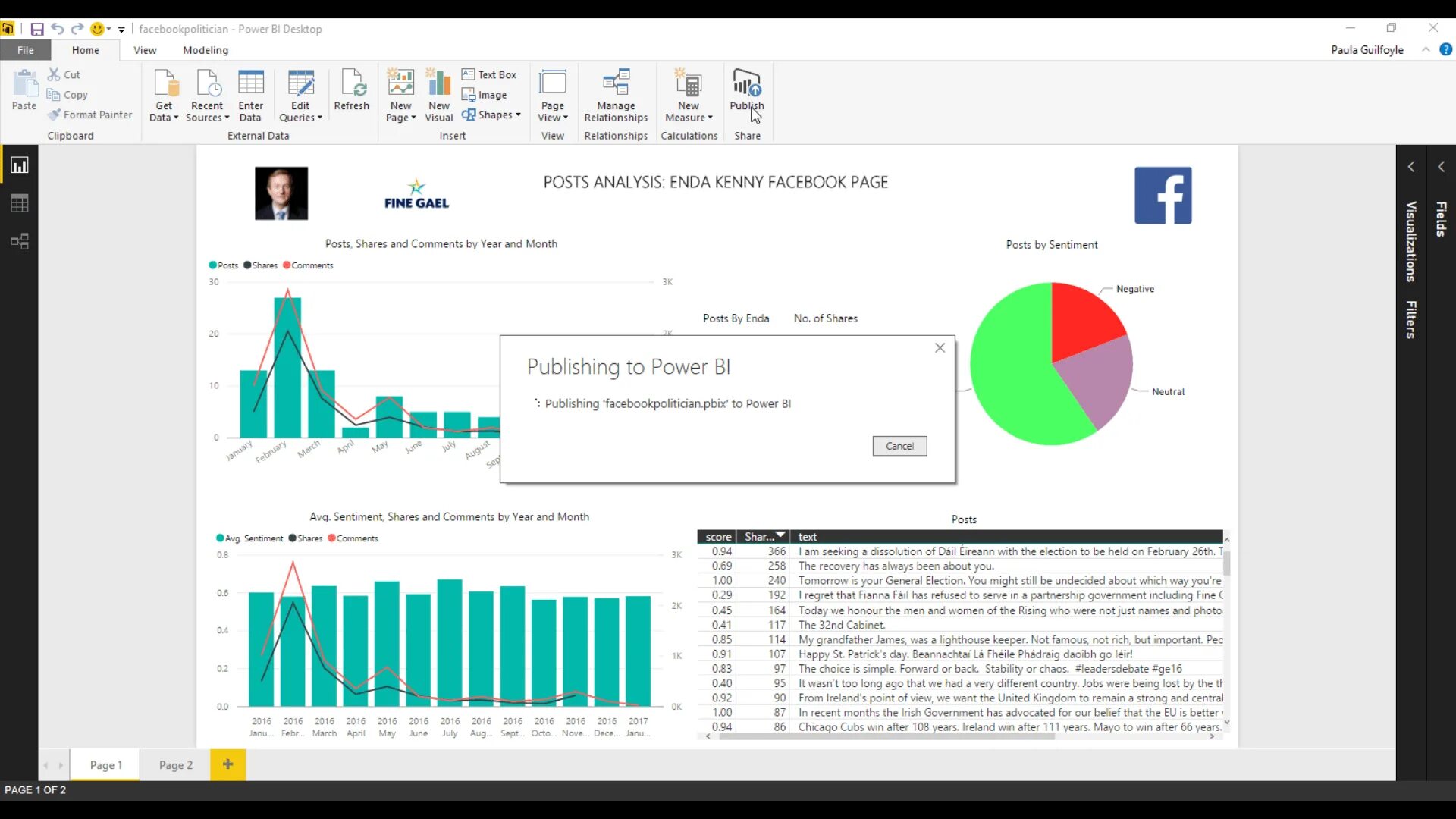Sort the table by score column header
This screenshot has width=1456, height=819.
coord(717,537)
